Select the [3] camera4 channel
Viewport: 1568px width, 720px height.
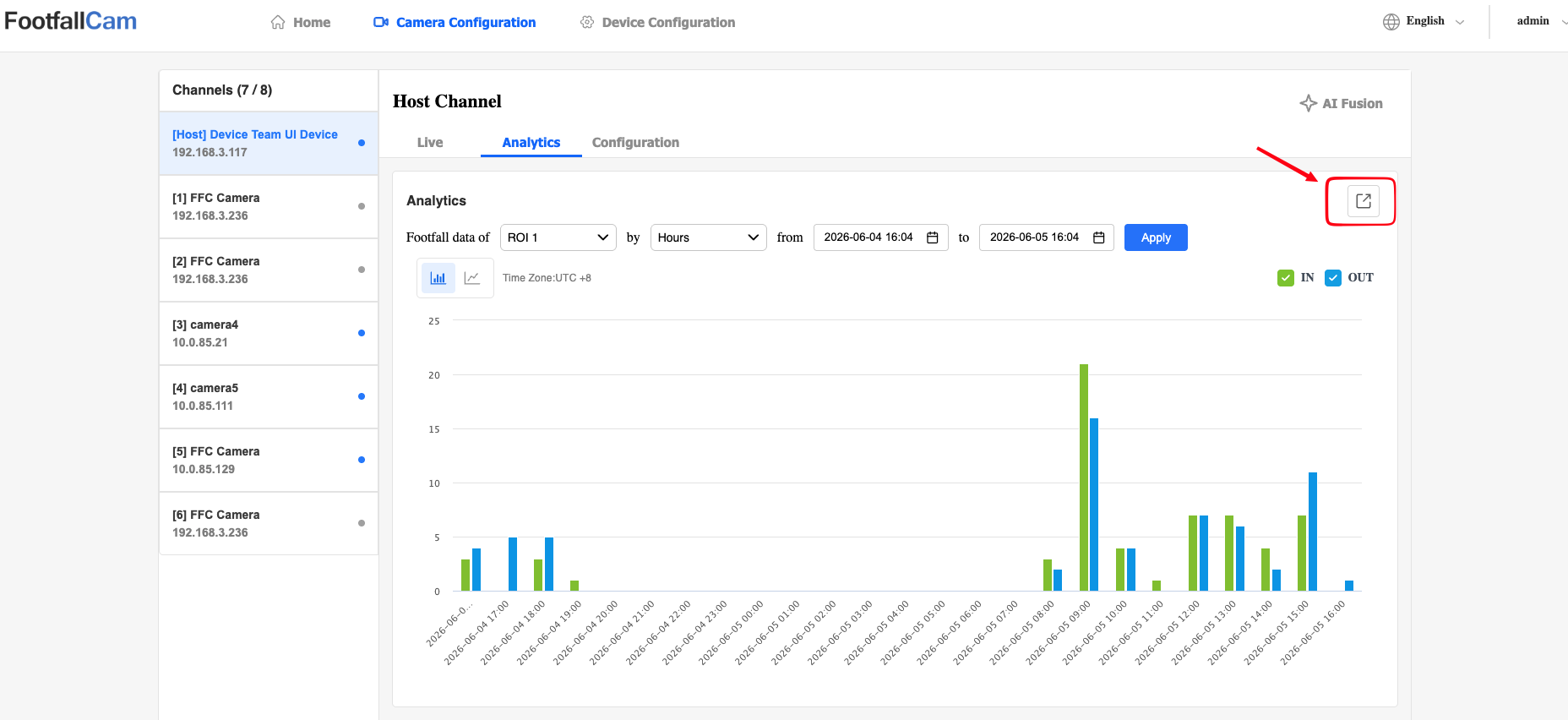click(x=269, y=333)
